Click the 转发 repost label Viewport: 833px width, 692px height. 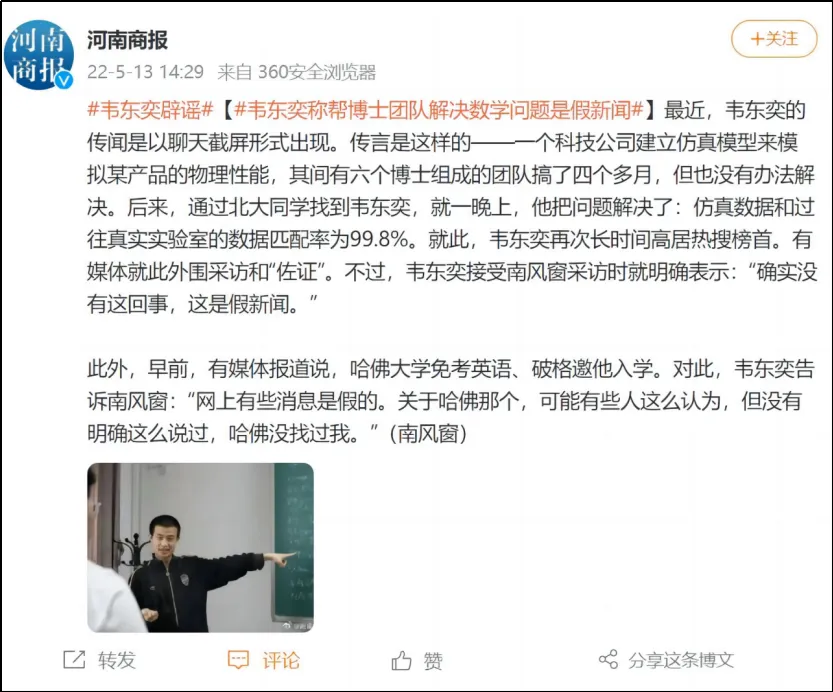click(117, 660)
